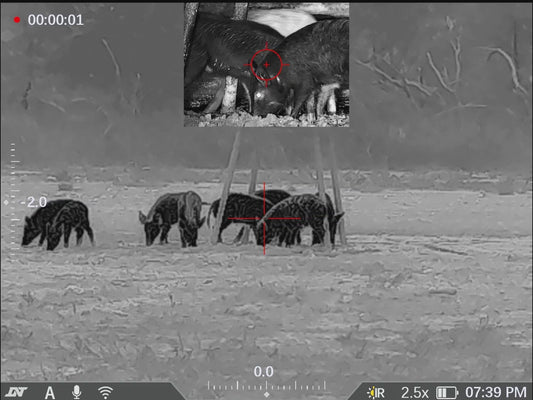Toggle the microphone icon
The width and height of the screenshot is (533, 400).
[77, 392]
